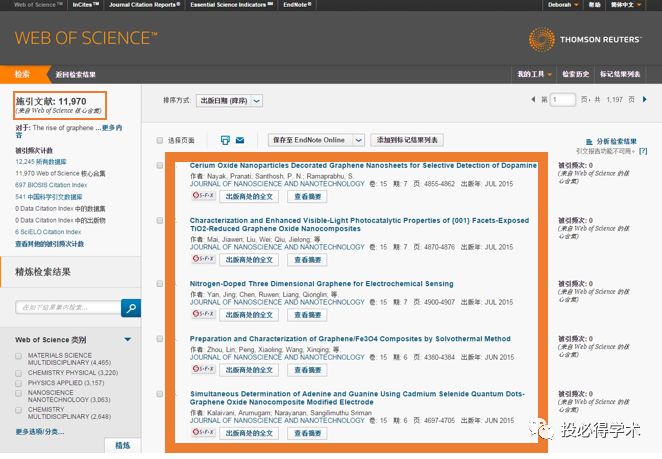The height and width of the screenshot is (459, 662).
Task: Tick the select page checkbox
Action: (160, 140)
